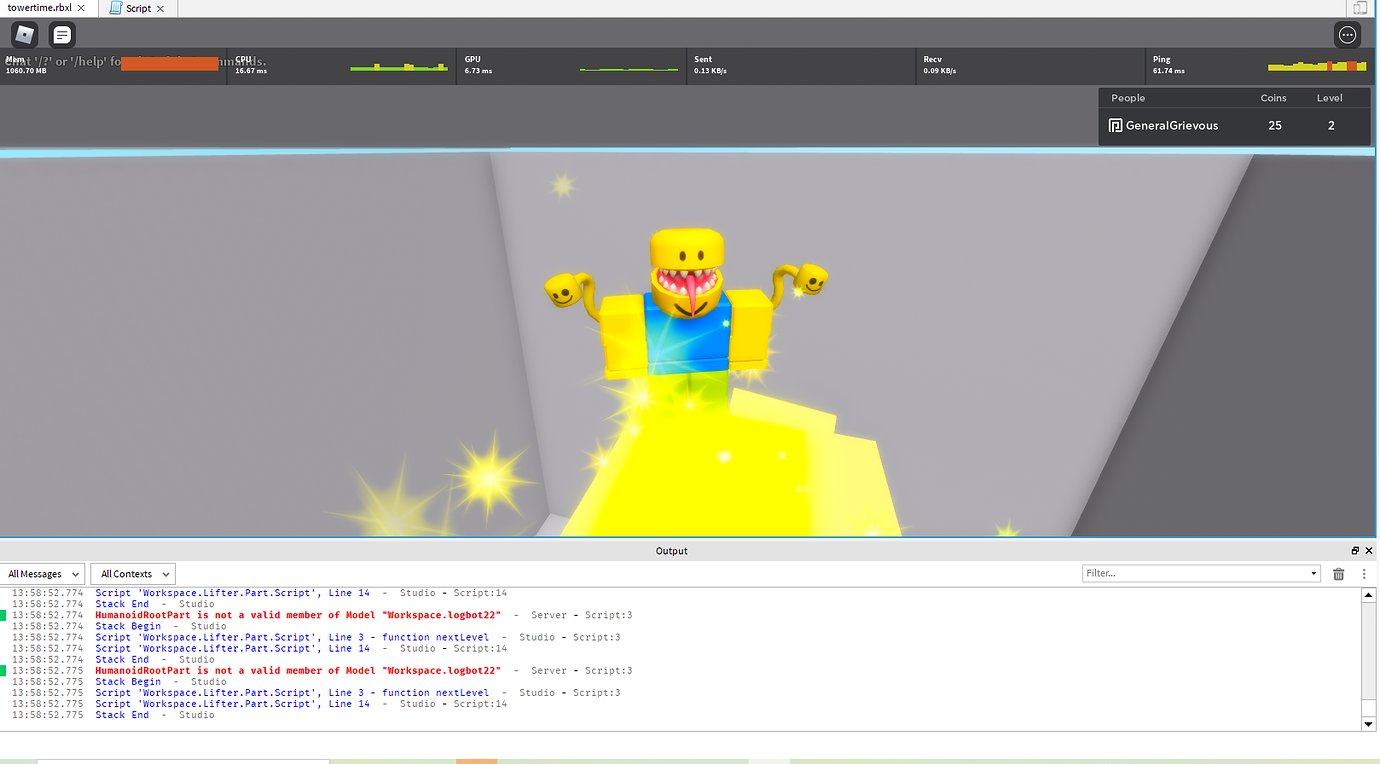Toggle the in-game chat icon
Viewport: 1380px width, 764px height.
(62, 35)
